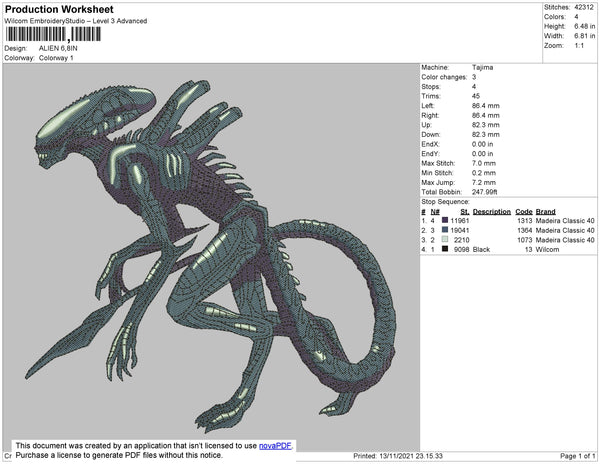Select Total Bobbin value 247.99ft
This screenshot has height=464, width=600.
484,192
